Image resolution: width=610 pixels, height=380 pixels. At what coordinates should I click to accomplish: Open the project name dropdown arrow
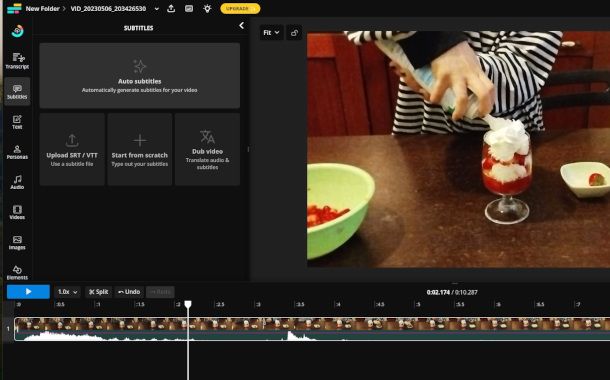157,9
